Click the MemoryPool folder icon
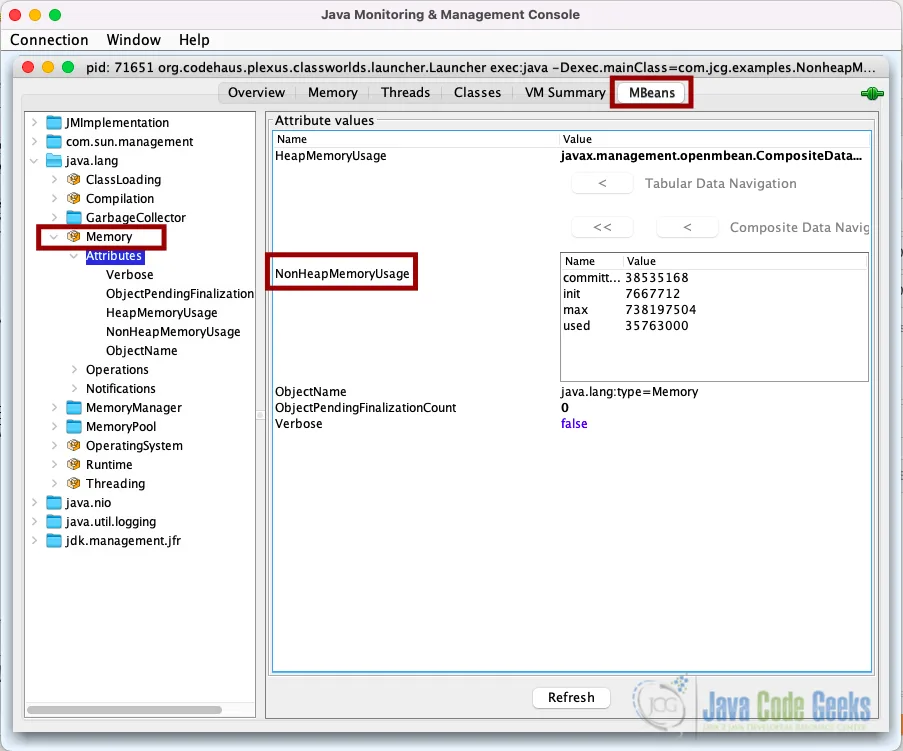This screenshot has height=751, width=903. (74, 427)
